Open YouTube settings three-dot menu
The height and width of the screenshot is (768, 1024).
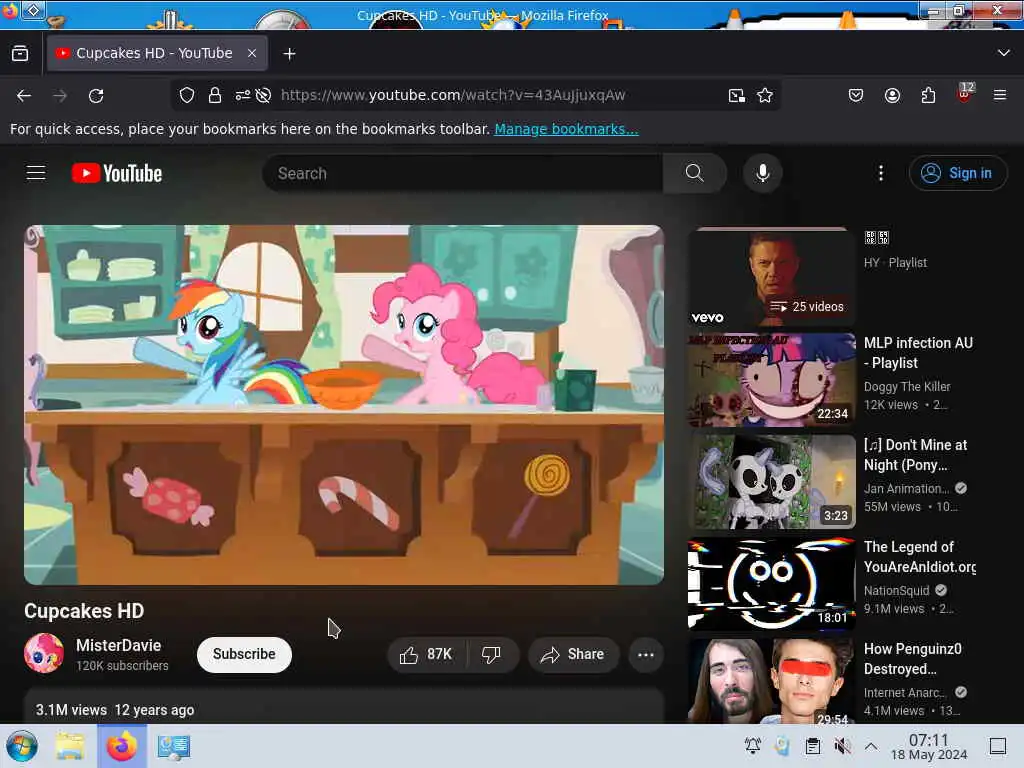(881, 173)
